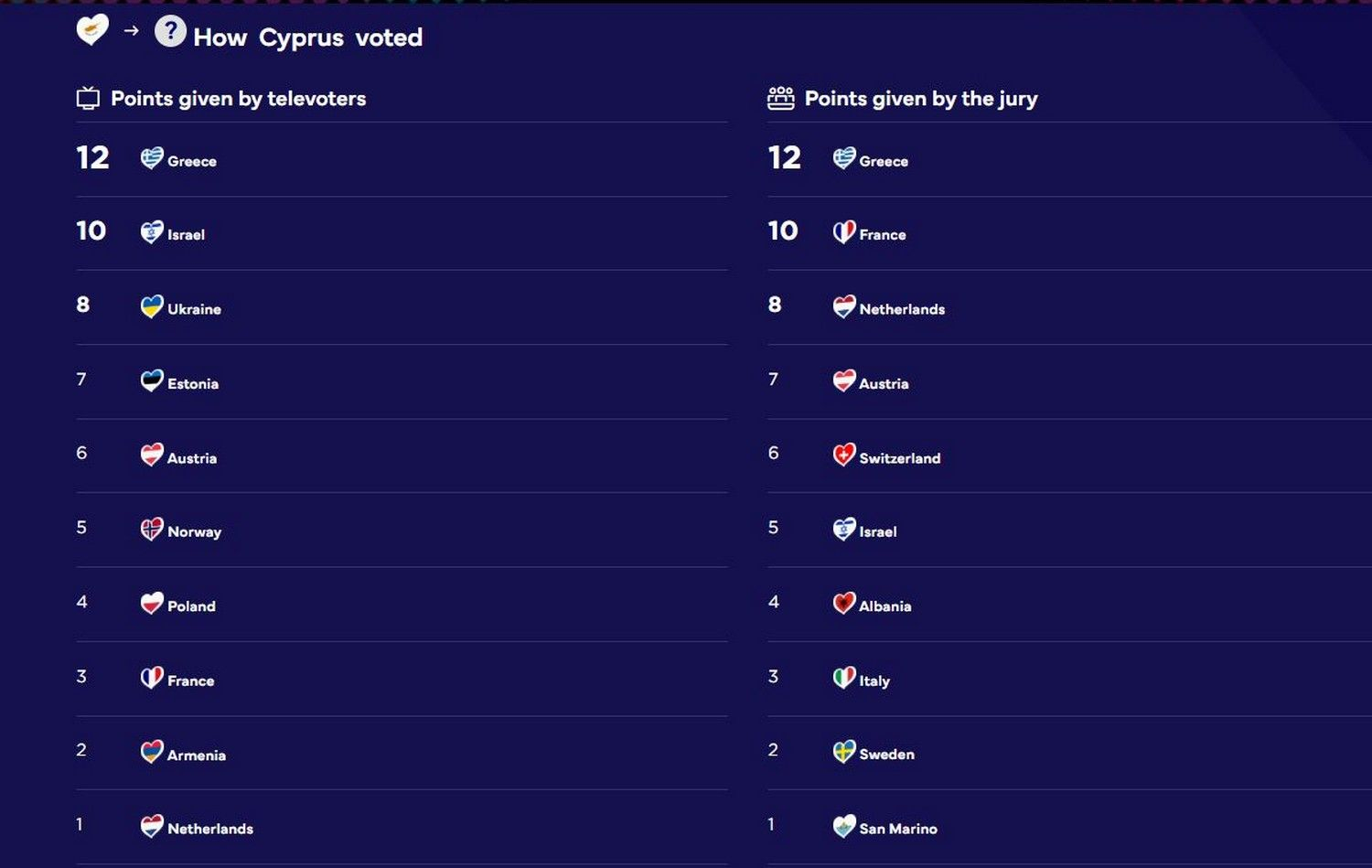This screenshot has height=868, width=1372.
Task: Open France in the jury list
Action: click(x=882, y=235)
